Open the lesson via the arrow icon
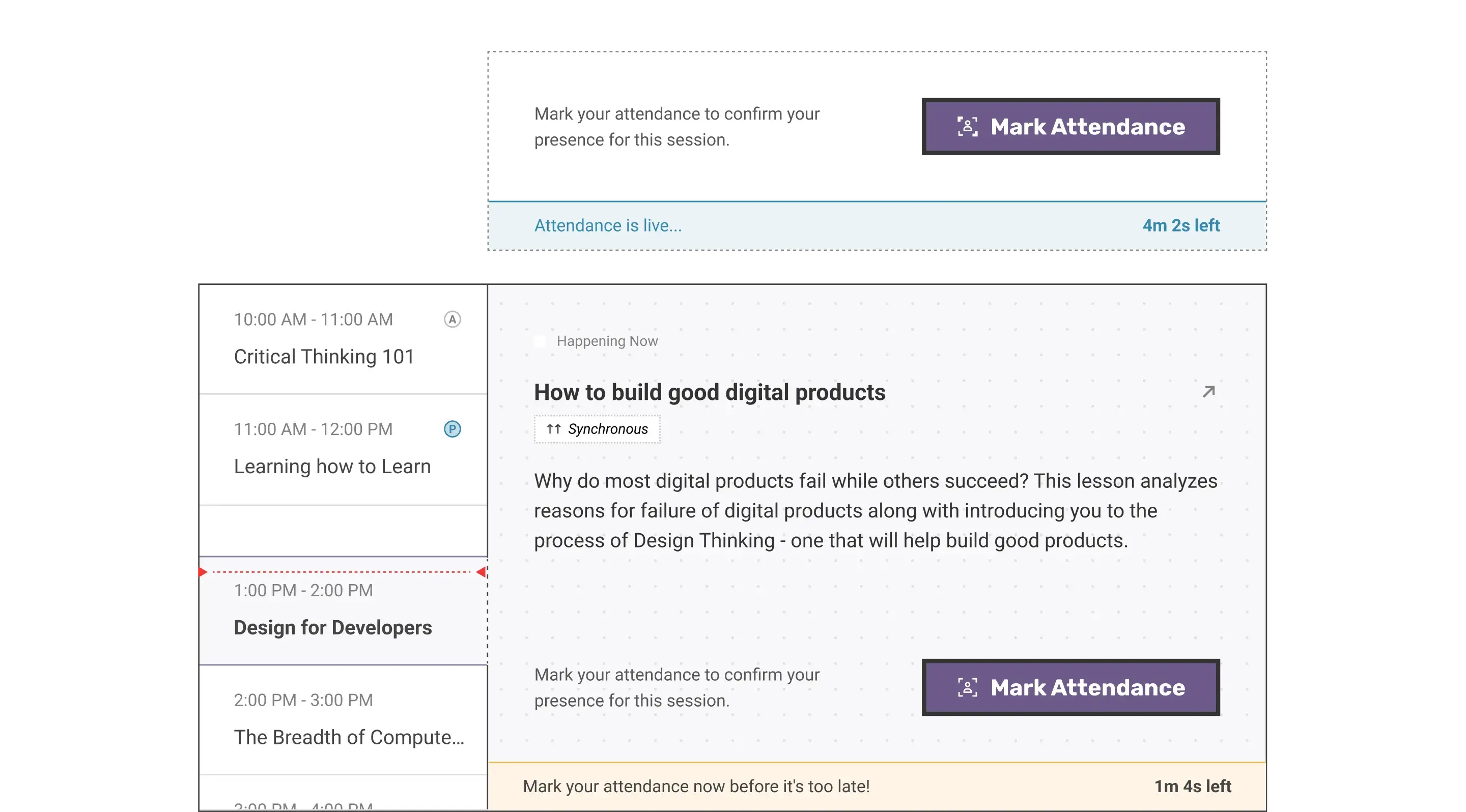The width and height of the screenshot is (1466, 812). click(x=1209, y=391)
